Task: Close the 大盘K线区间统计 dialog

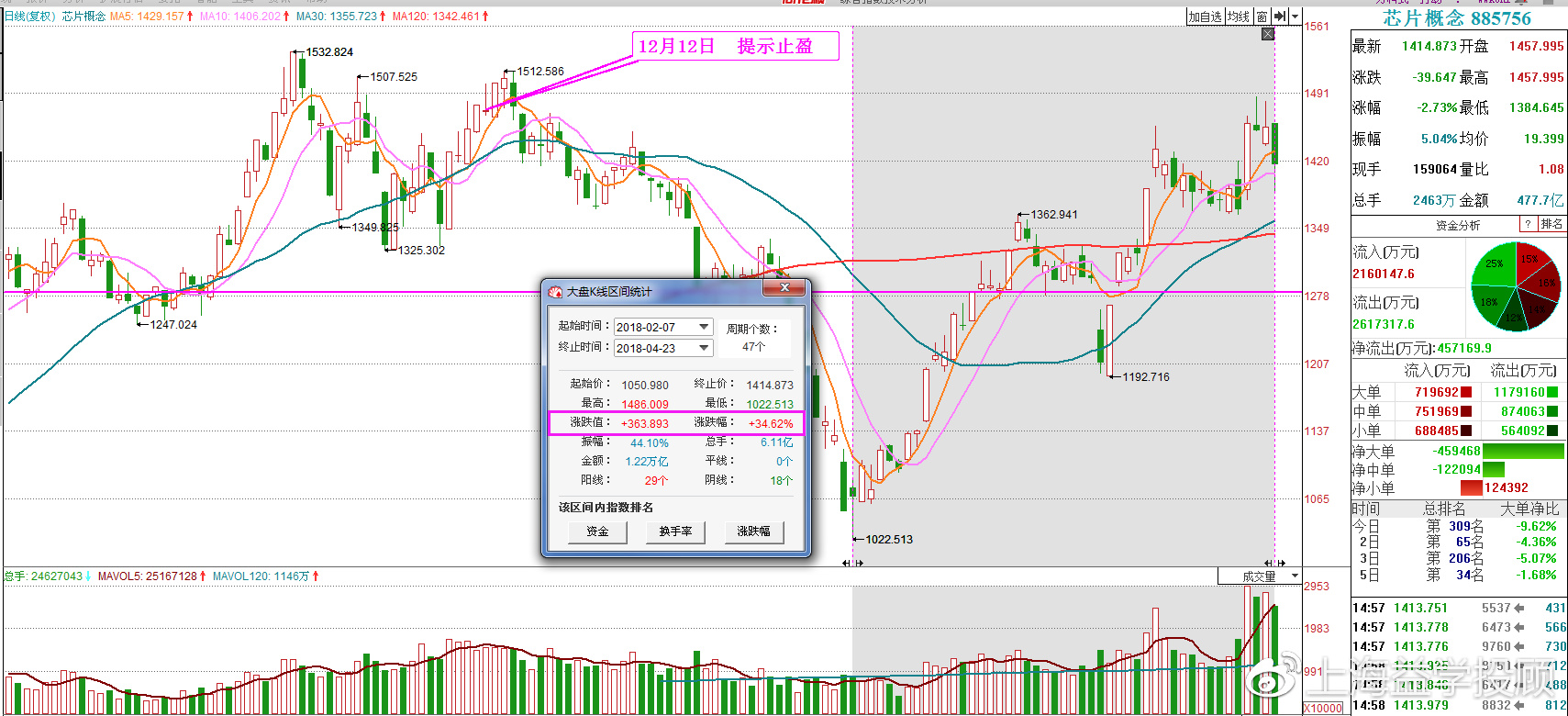Action: tap(784, 288)
